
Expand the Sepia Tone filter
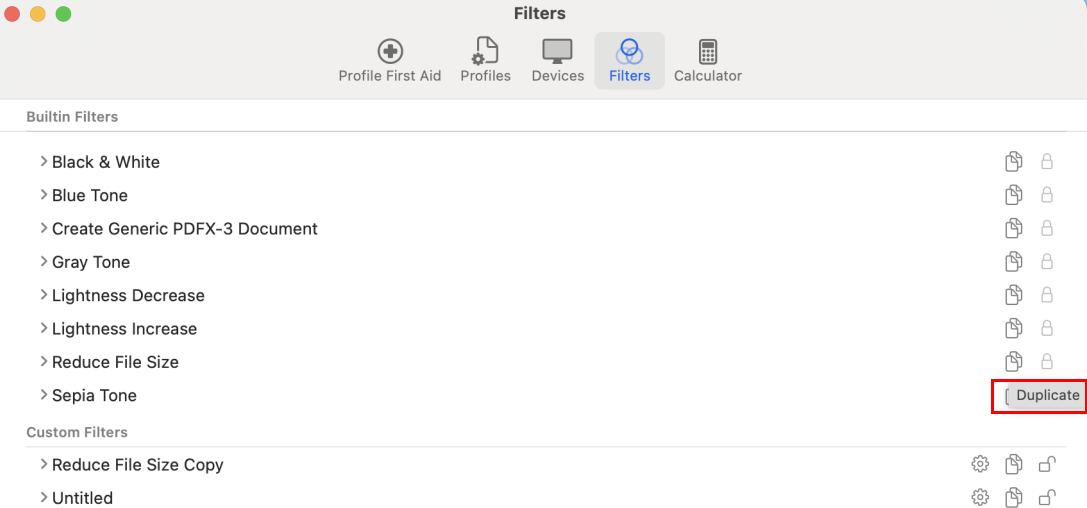[x=44, y=394]
